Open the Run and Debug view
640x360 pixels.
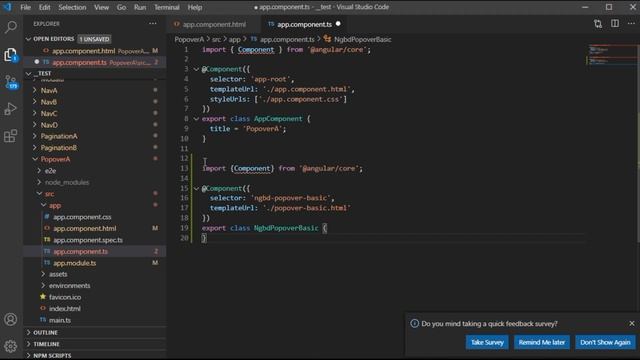point(11,109)
